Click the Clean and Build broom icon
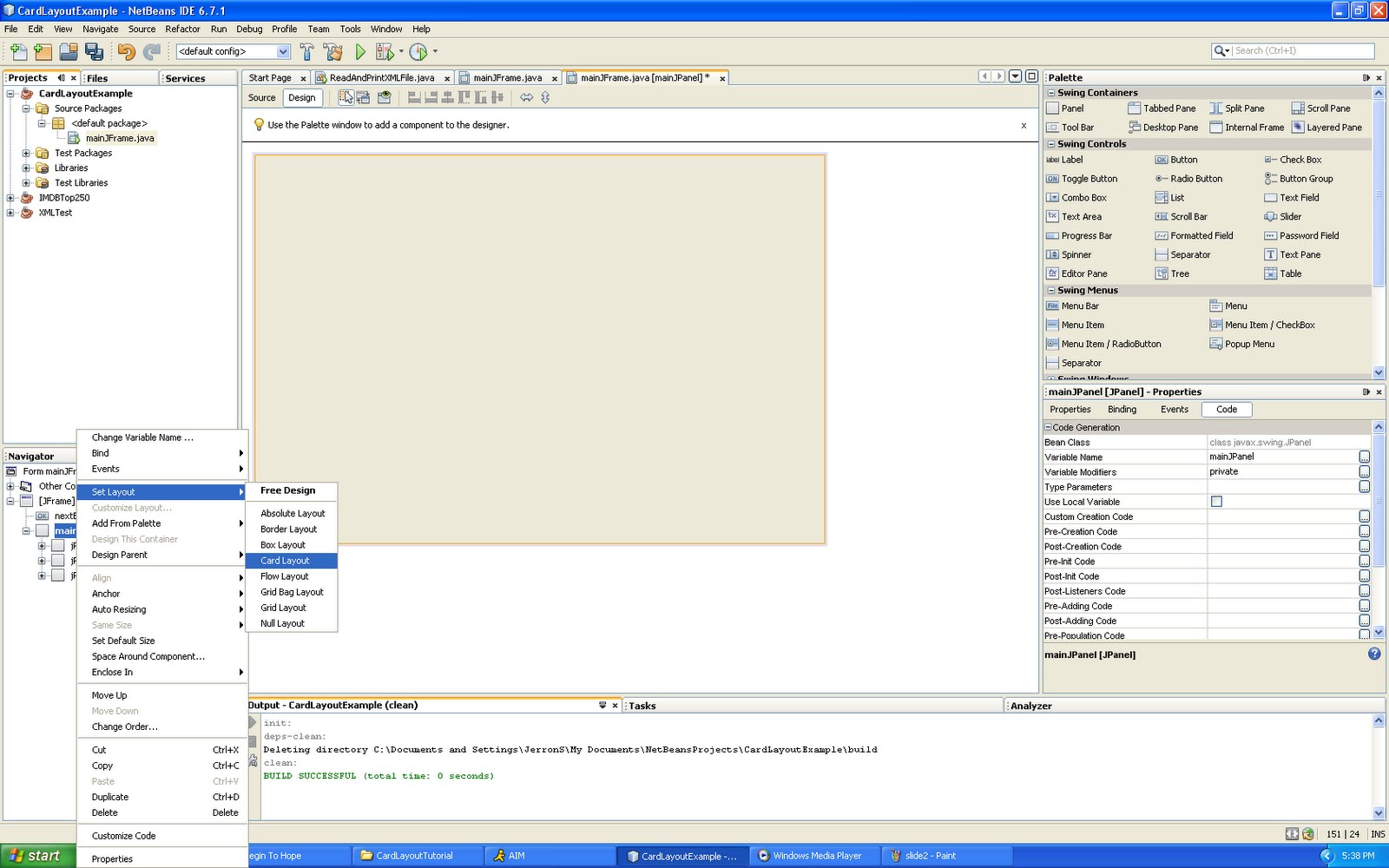 coord(332,51)
